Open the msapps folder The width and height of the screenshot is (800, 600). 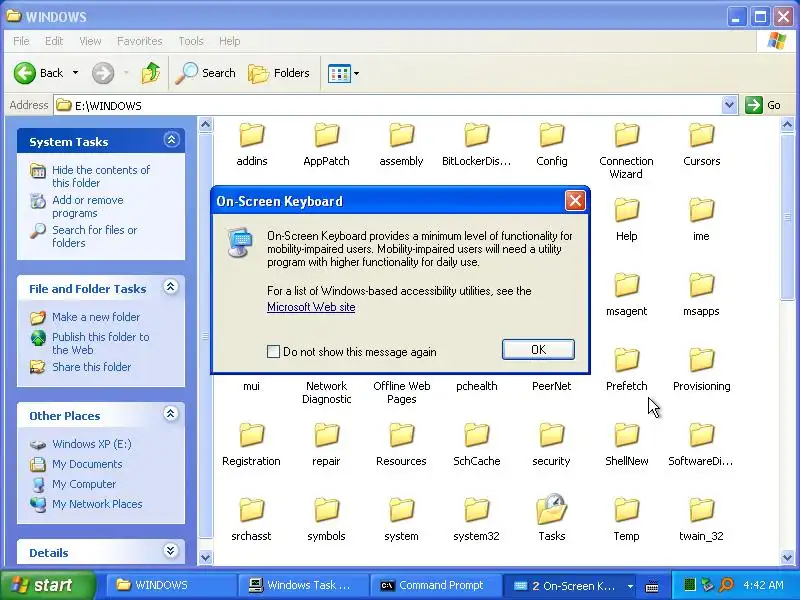click(x=702, y=295)
